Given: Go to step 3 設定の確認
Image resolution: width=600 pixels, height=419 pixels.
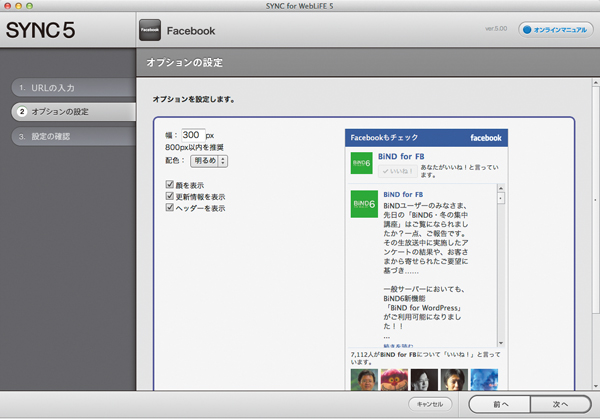Looking at the screenshot, I should pos(73,136).
